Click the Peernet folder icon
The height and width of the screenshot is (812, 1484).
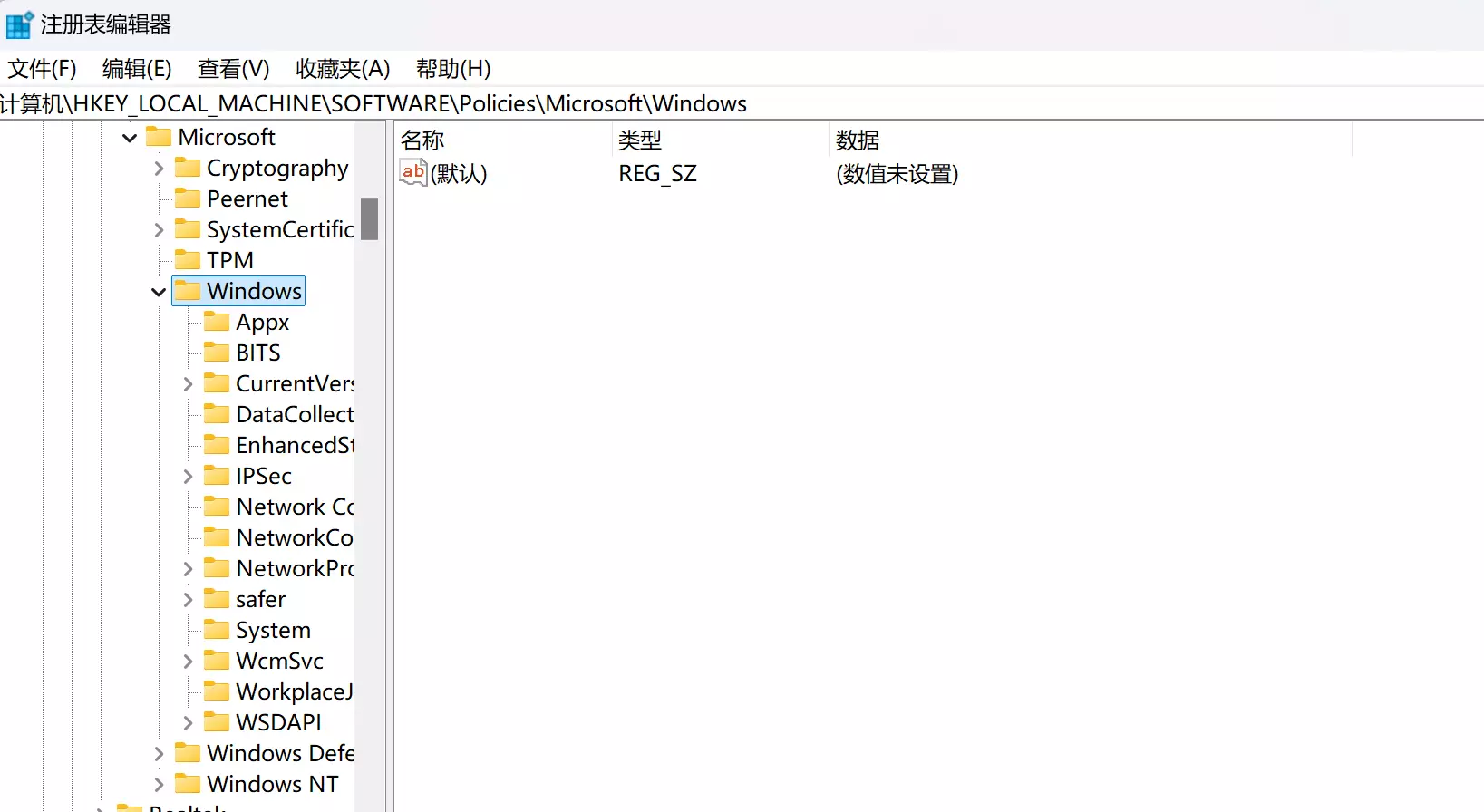(188, 198)
